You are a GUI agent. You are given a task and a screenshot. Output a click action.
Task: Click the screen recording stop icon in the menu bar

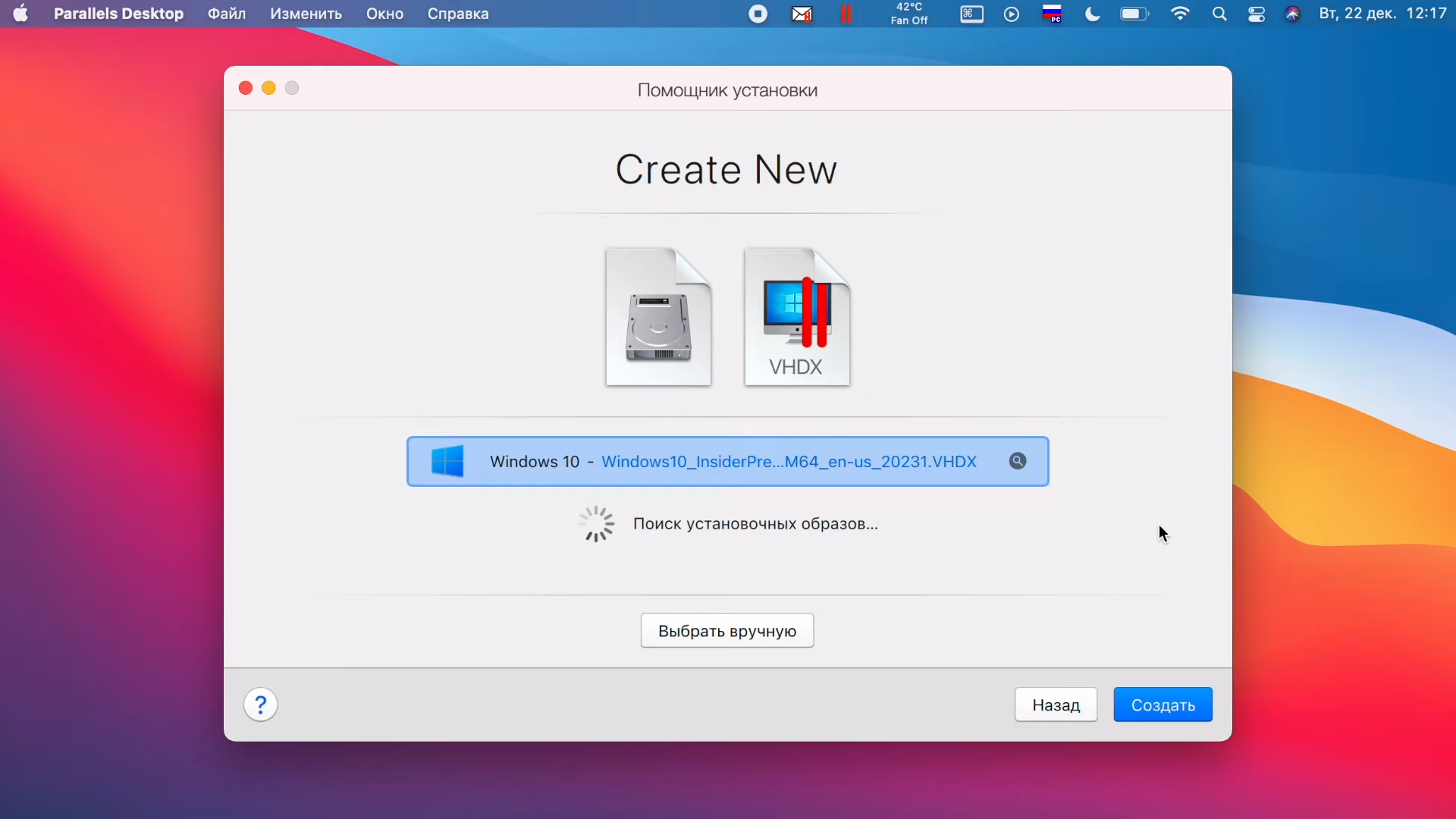(758, 14)
